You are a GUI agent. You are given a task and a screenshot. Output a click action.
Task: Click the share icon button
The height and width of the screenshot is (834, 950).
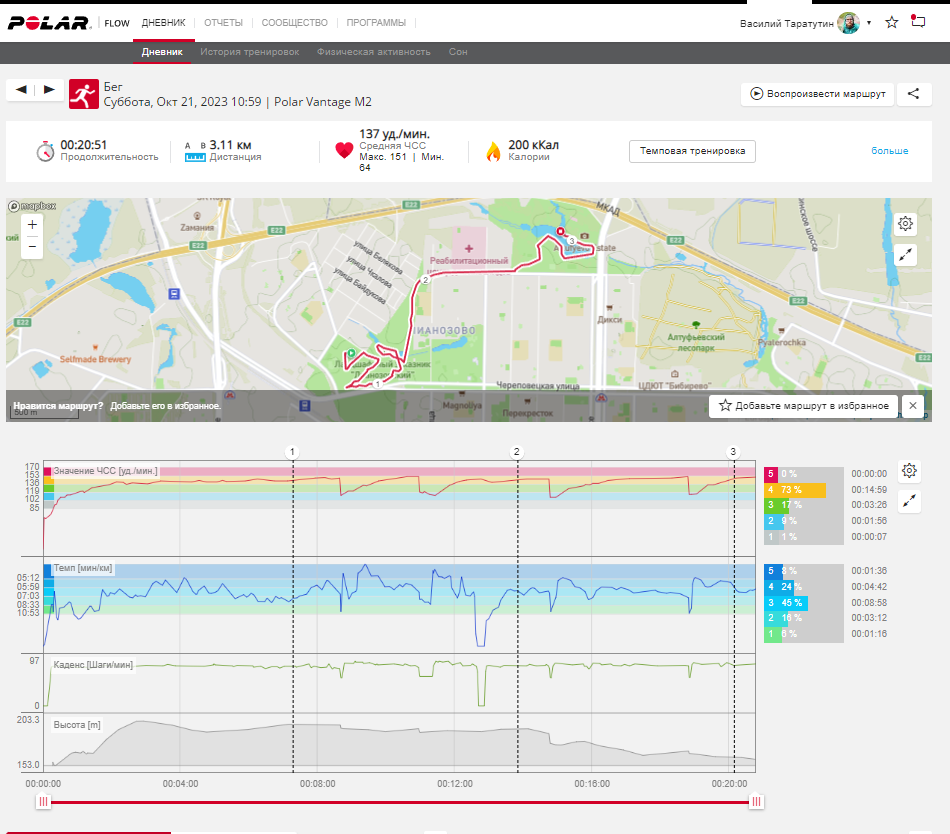914,94
